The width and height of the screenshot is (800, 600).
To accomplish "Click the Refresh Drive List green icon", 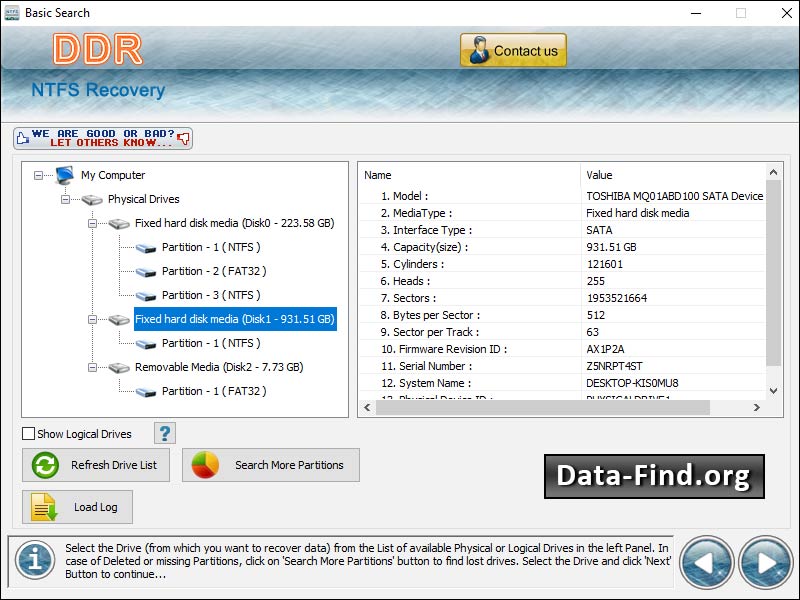I will click(42, 465).
